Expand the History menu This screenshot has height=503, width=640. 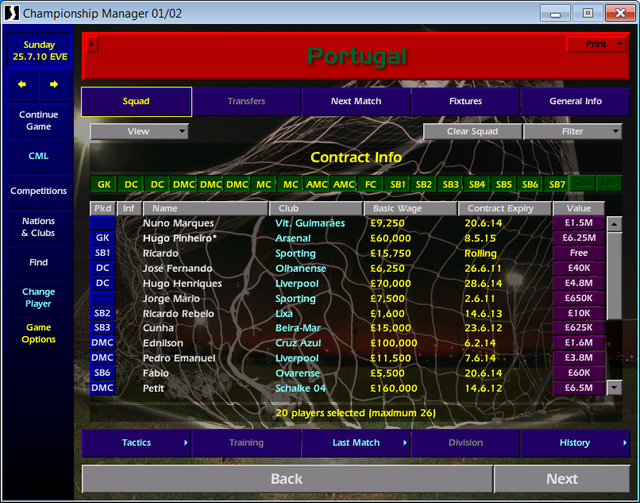click(x=575, y=443)
